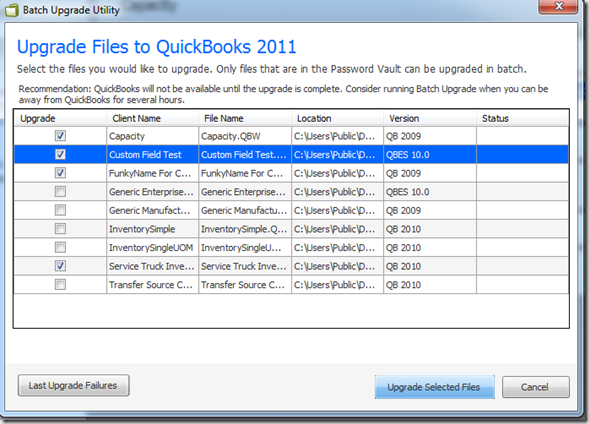Check the Generic Manufact... upgrade checkbox
The height and width of the screenshot is (424, 589).
pos(60,210)
